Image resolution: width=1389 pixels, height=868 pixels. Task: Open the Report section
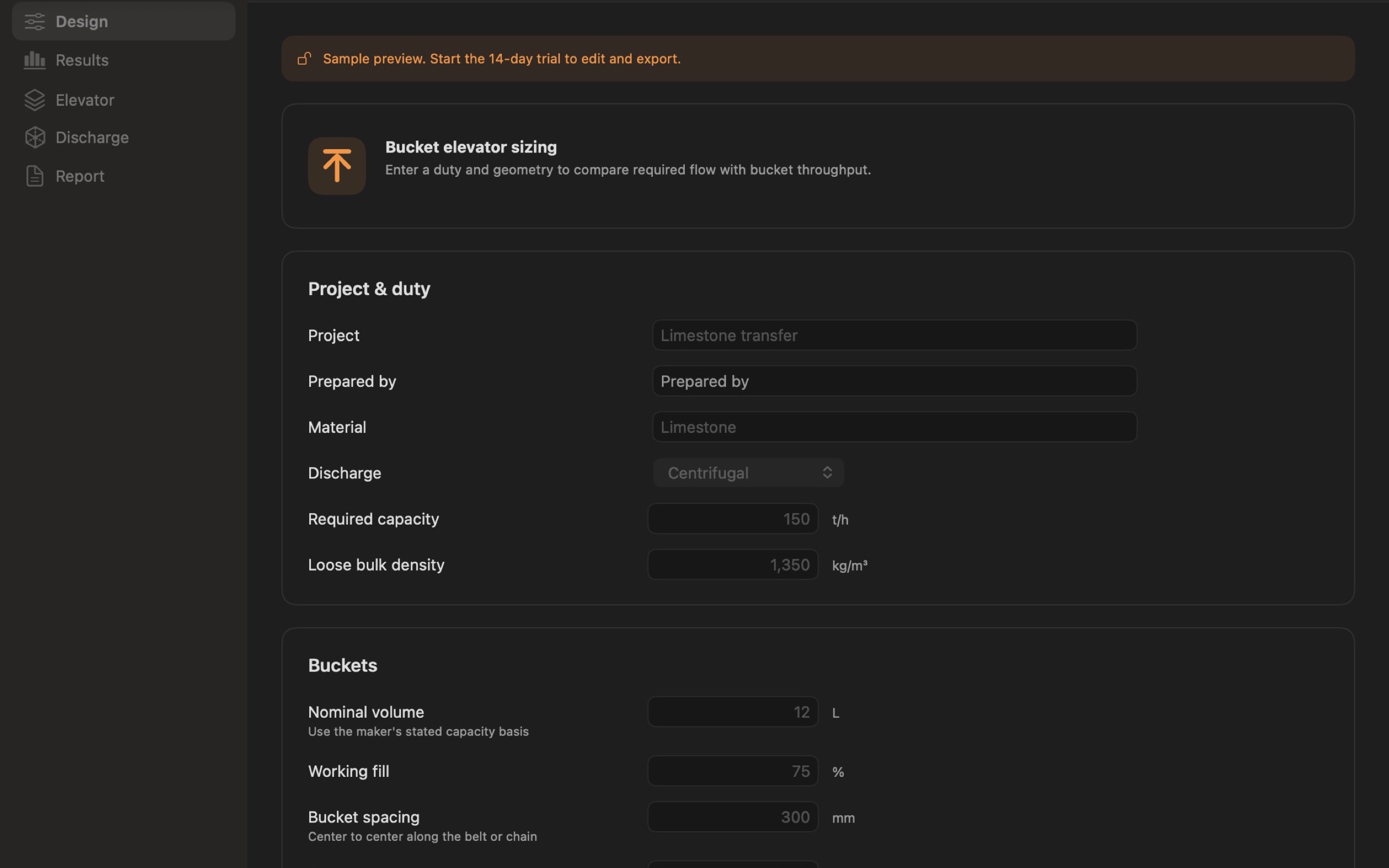pos(123,176)
